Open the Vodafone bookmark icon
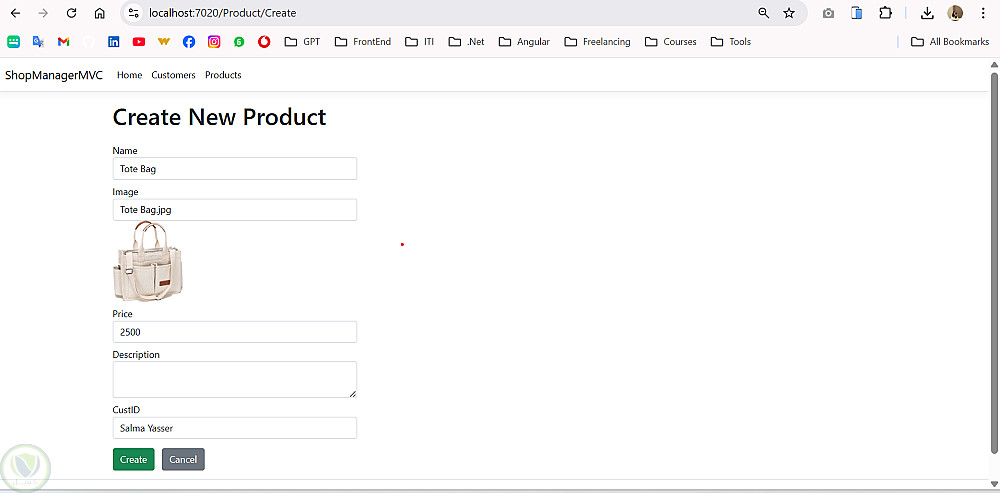The height and width of the screenshot is (493, 1000). tap(264, 41)
